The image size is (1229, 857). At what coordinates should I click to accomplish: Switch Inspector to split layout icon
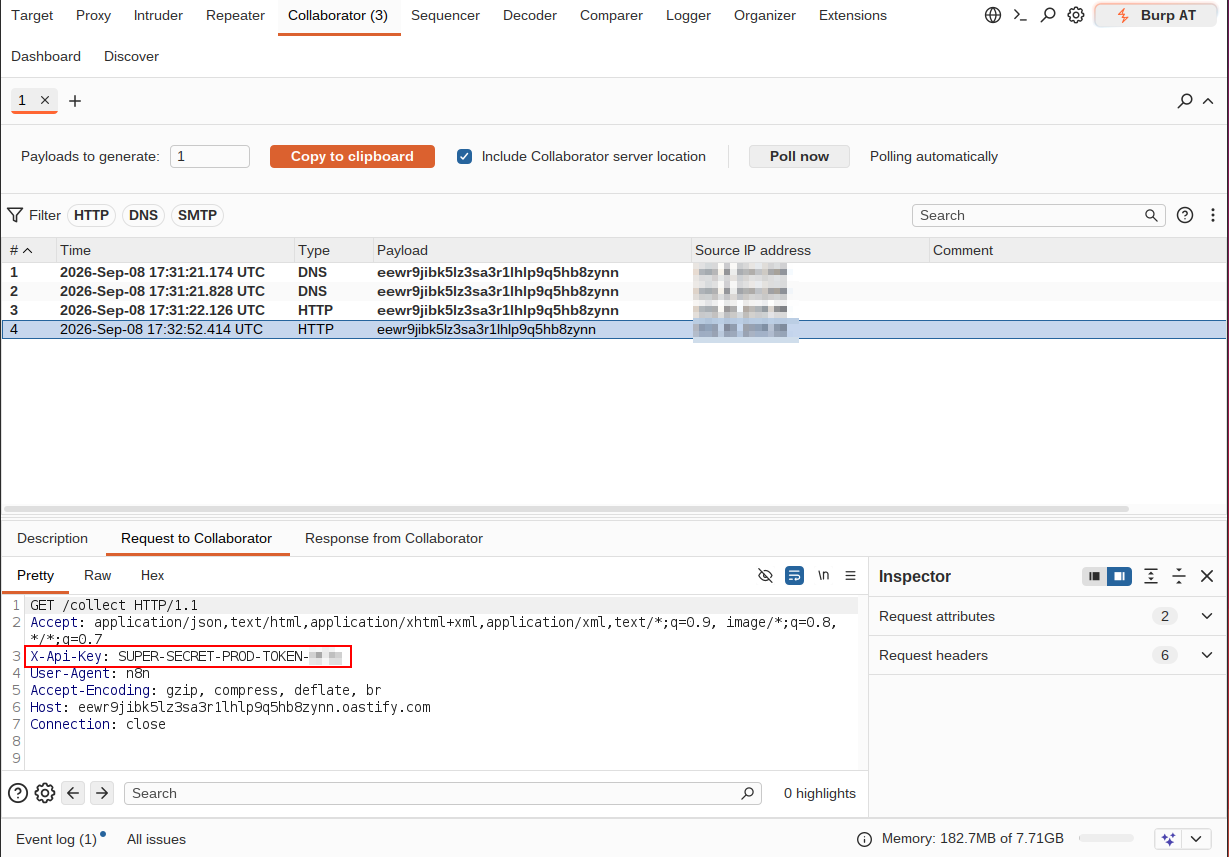tap(1119, 576)
